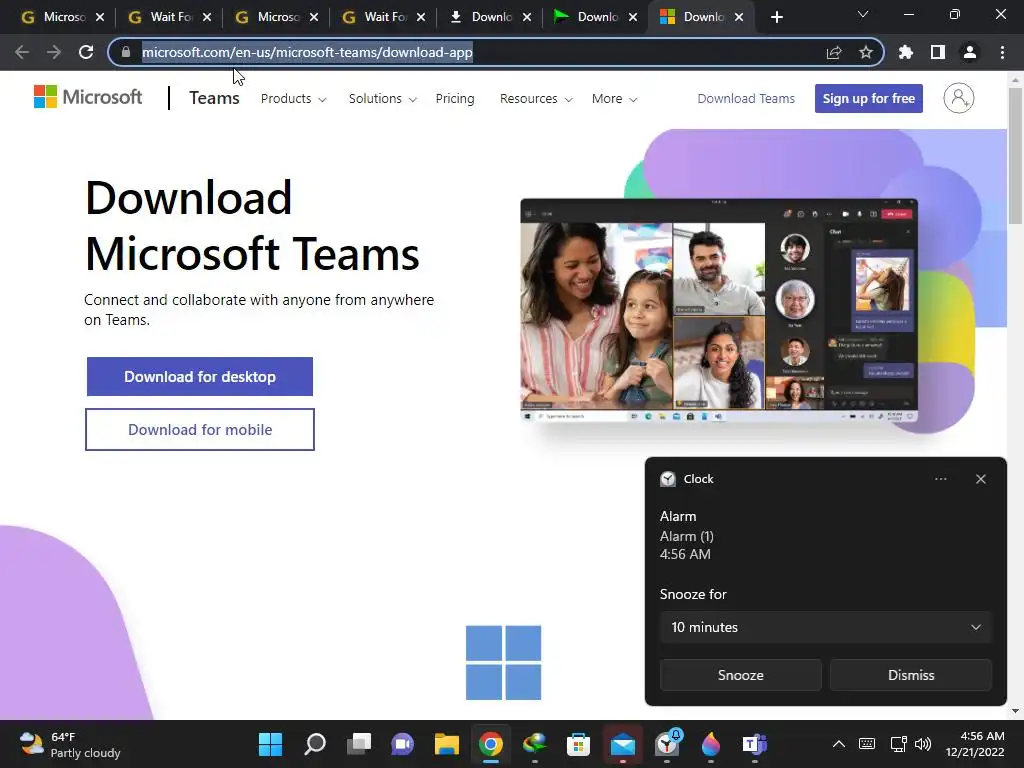
Task: Click the browser forward arrow
Action: point(54,52)
